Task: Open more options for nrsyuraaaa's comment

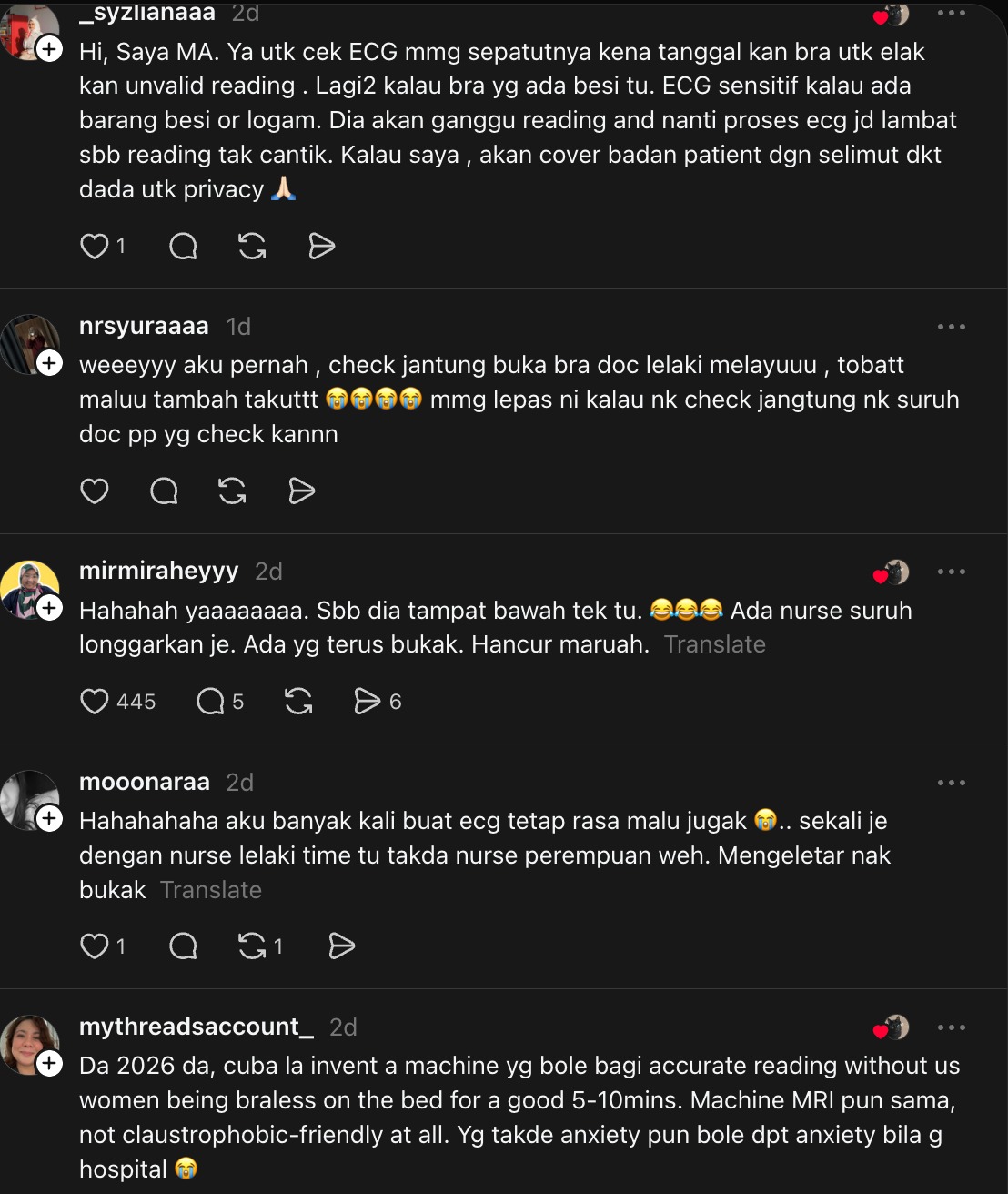Action: click(951, 327)
